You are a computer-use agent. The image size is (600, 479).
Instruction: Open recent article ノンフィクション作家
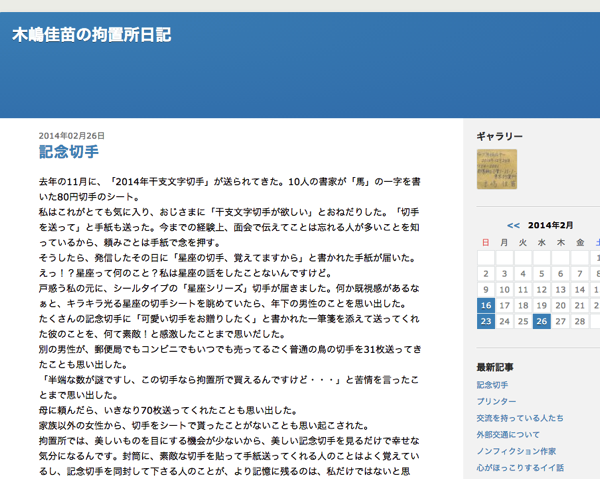(x=516, y=451)
